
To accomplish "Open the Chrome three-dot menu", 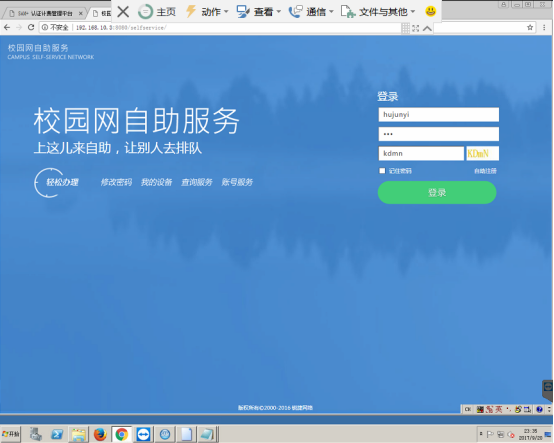I will point(544,28).
